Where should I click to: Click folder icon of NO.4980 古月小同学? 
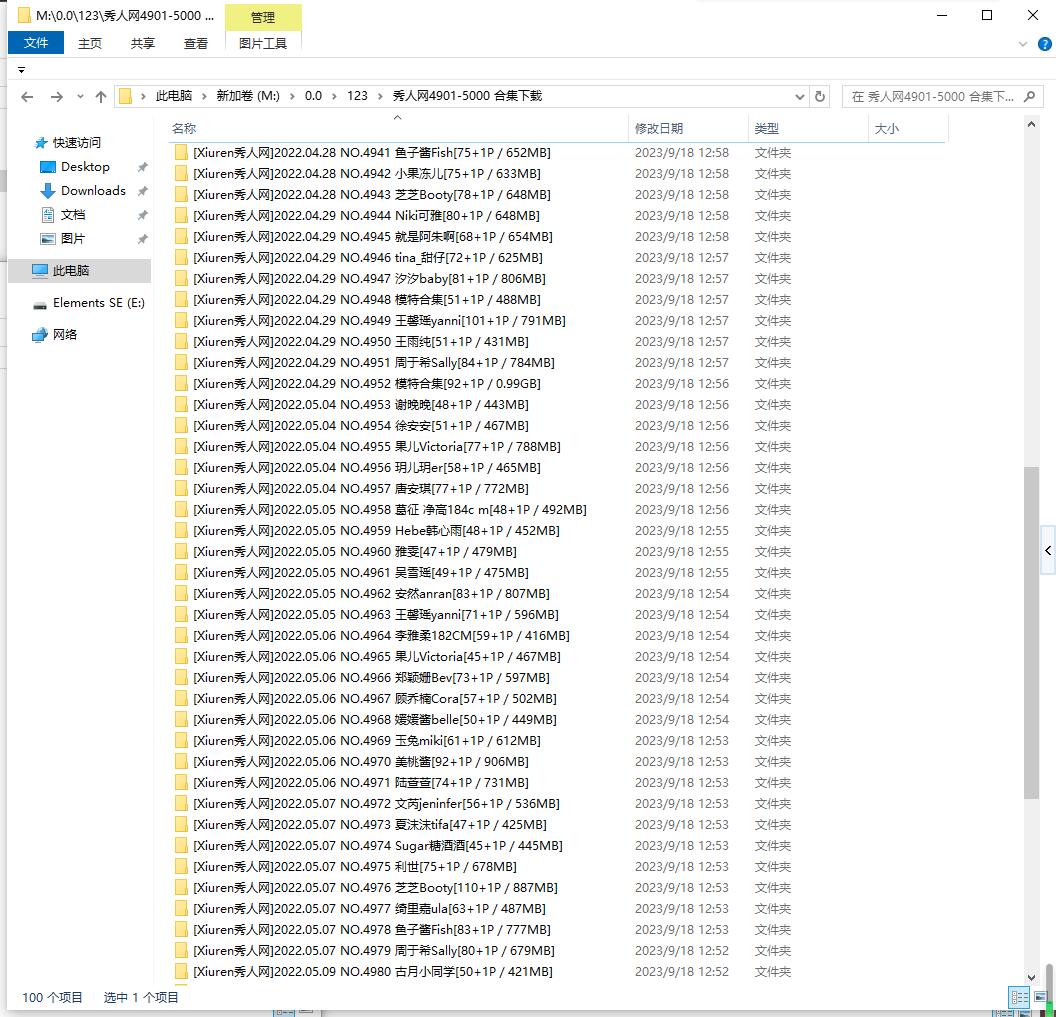point(181,972)
